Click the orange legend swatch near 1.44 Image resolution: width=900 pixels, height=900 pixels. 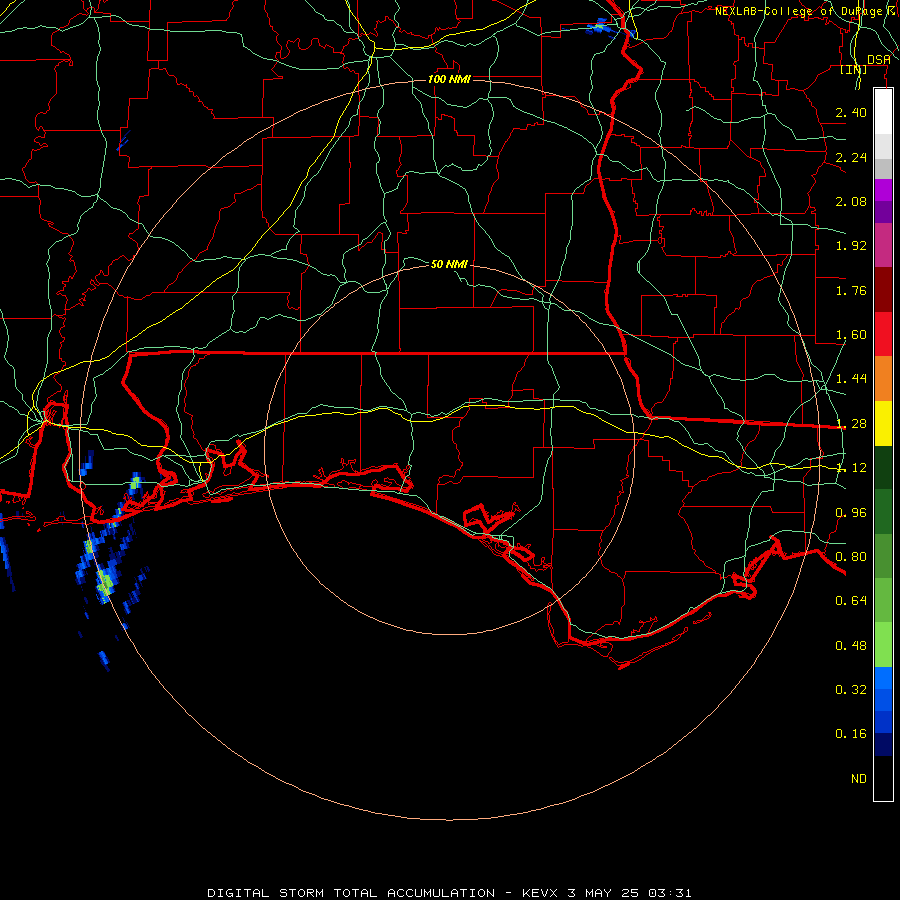(883, 379)
